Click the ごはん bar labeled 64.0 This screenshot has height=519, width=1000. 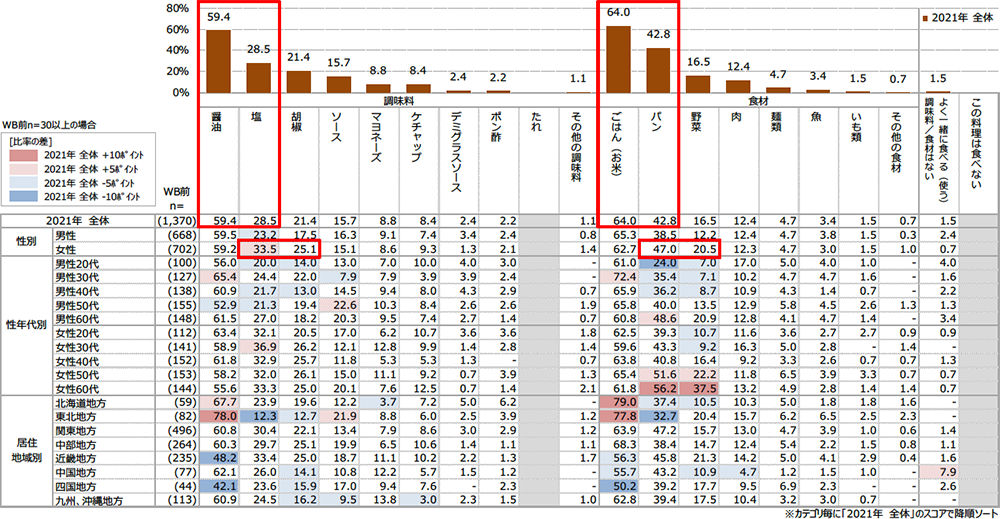click(618, 59)
